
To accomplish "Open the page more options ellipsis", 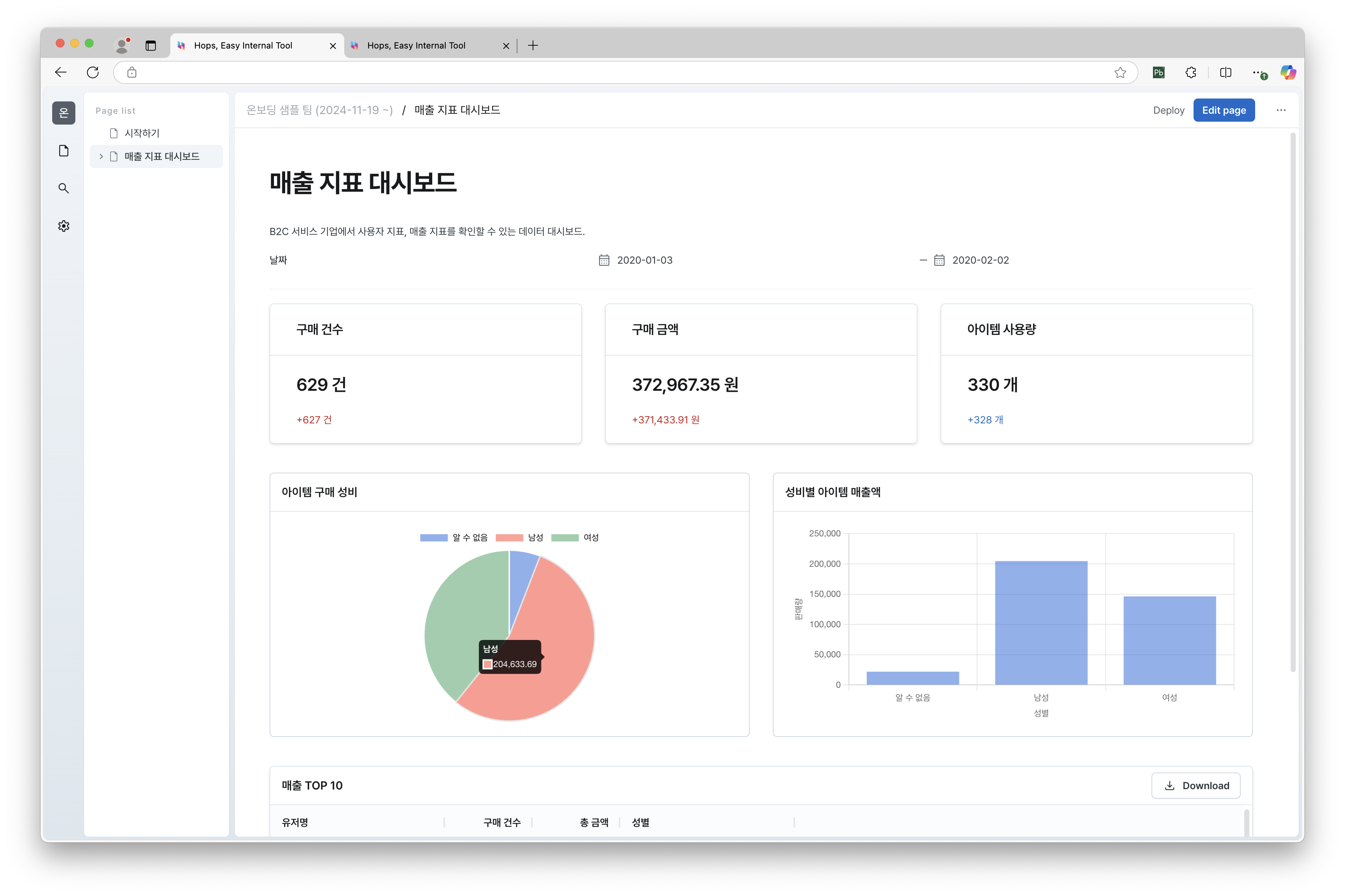I will [1281, 110].
